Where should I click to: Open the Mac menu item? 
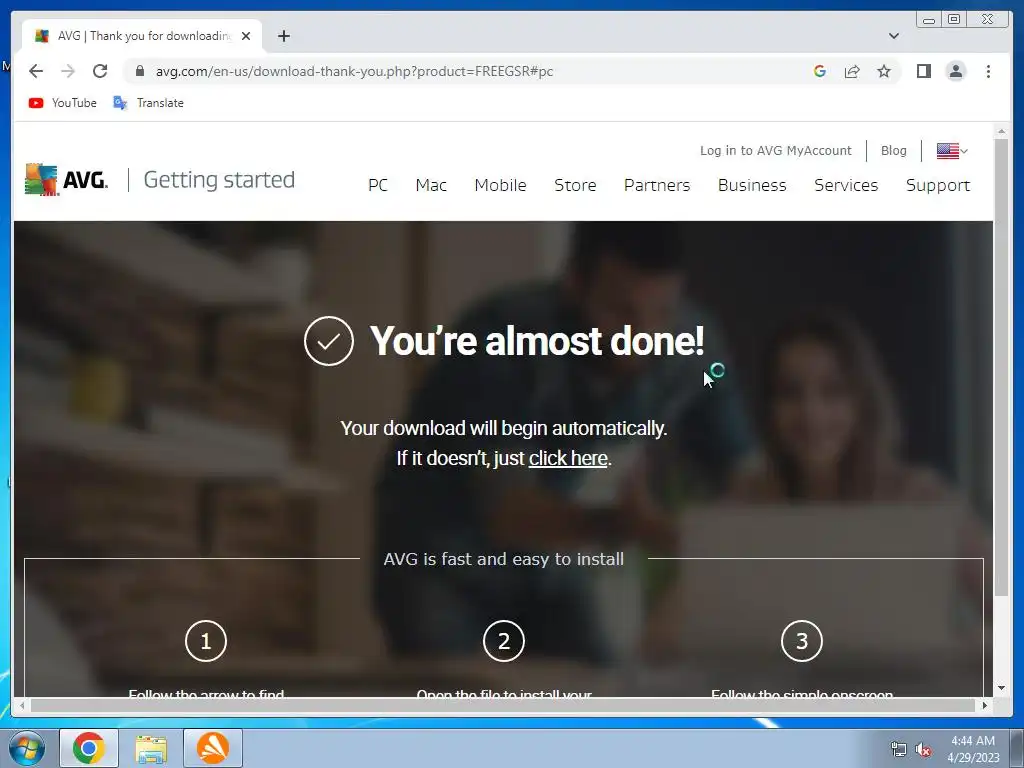431,185
